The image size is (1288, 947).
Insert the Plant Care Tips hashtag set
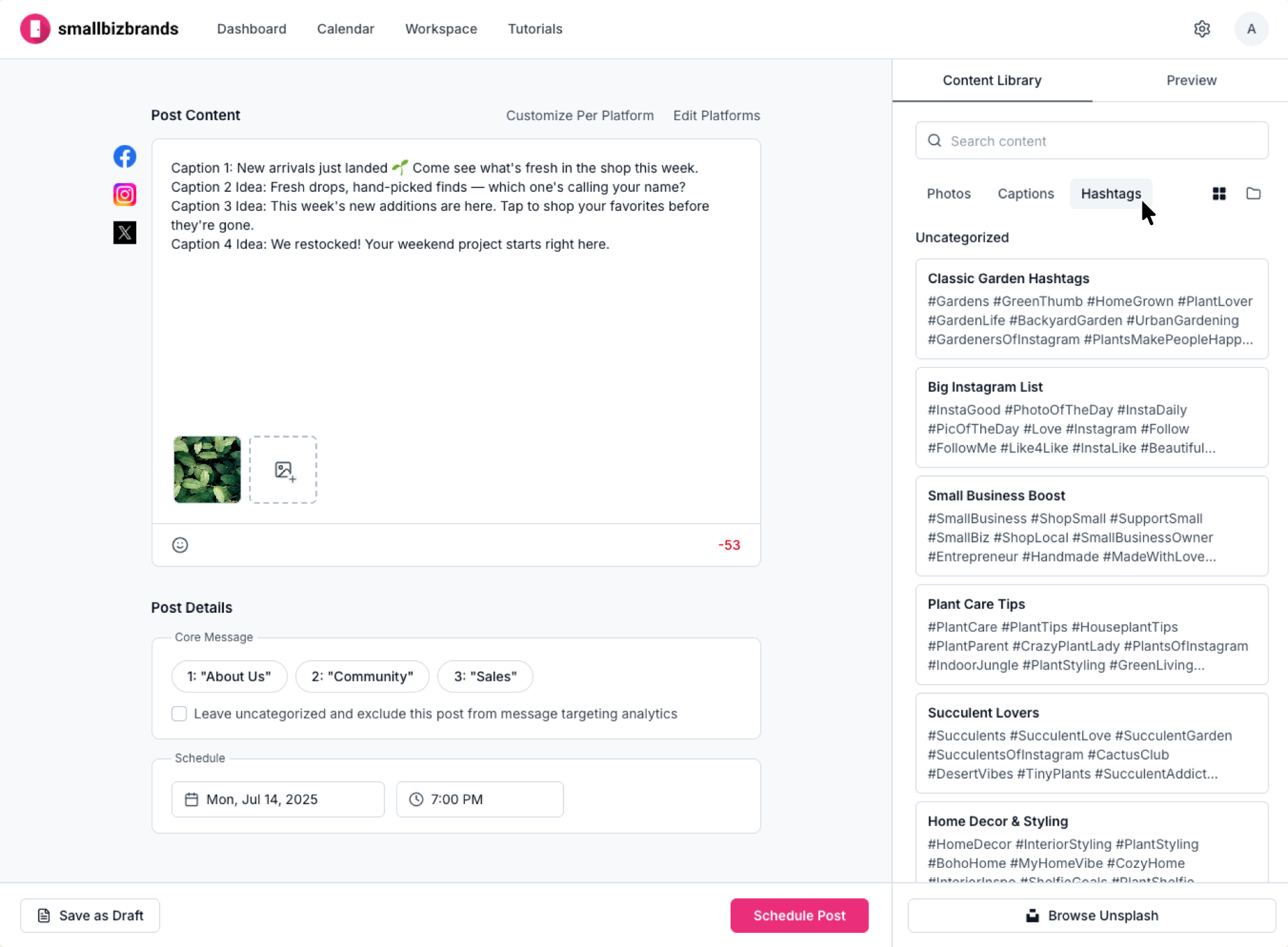click(1091, 635)
